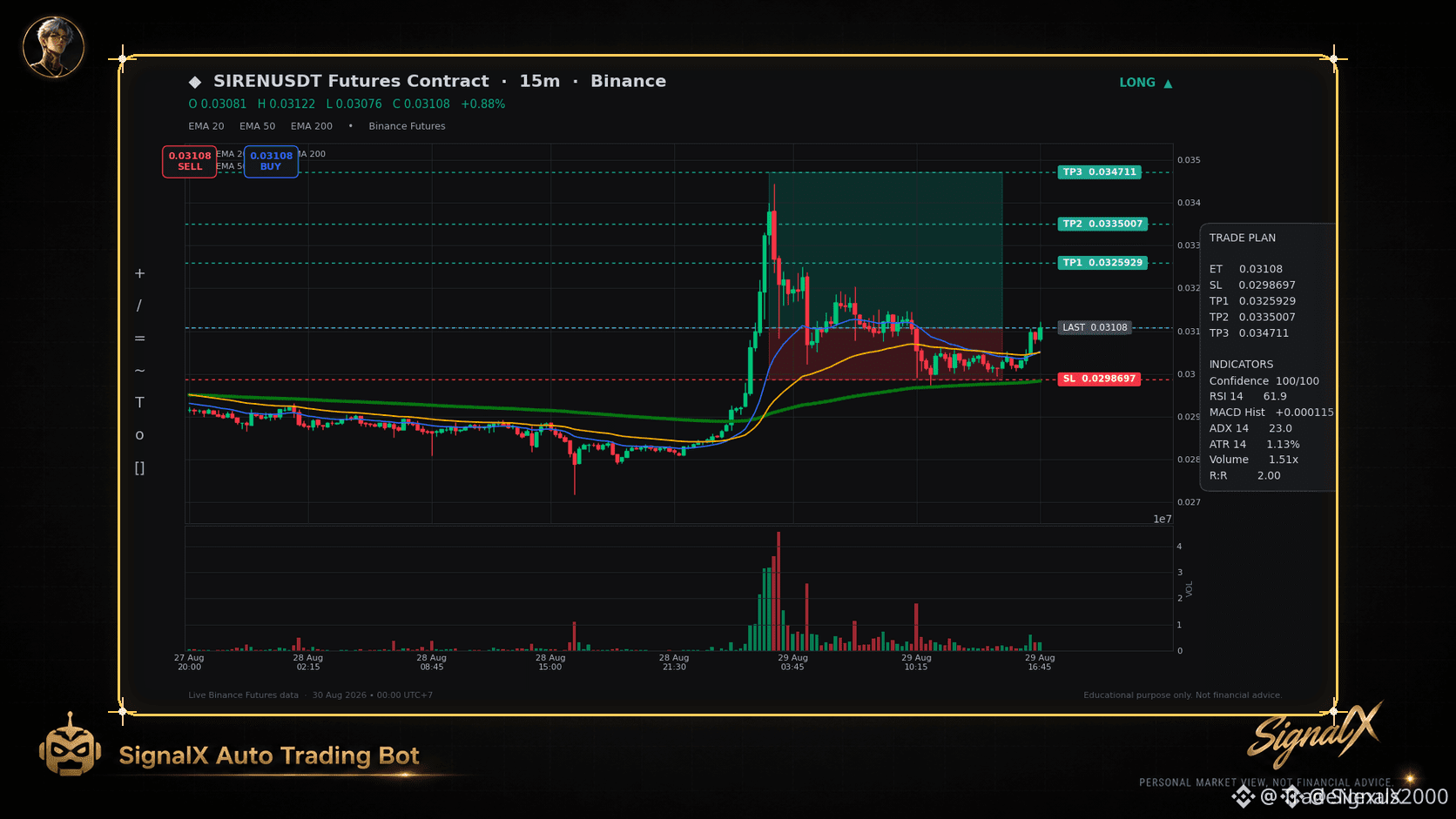1456x819 pixels.
Task: Click the green LONG up-arrow icon
Action: click(x=1168, y=84)
